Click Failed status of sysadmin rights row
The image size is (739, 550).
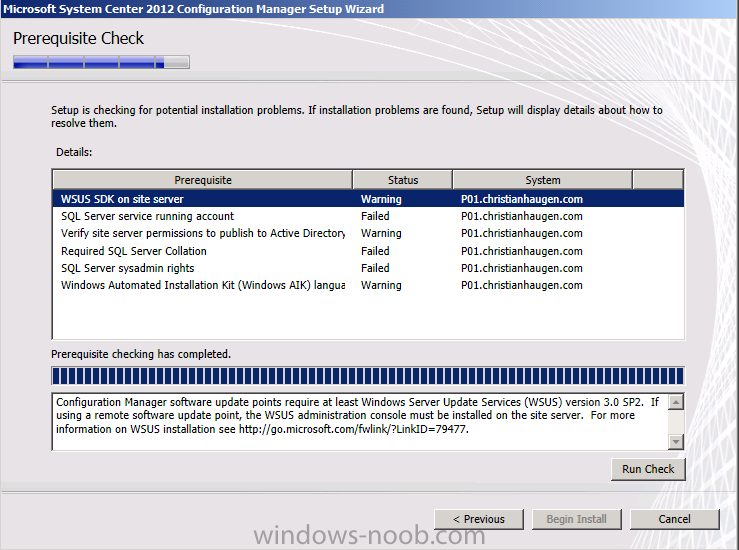click(375, 268)
